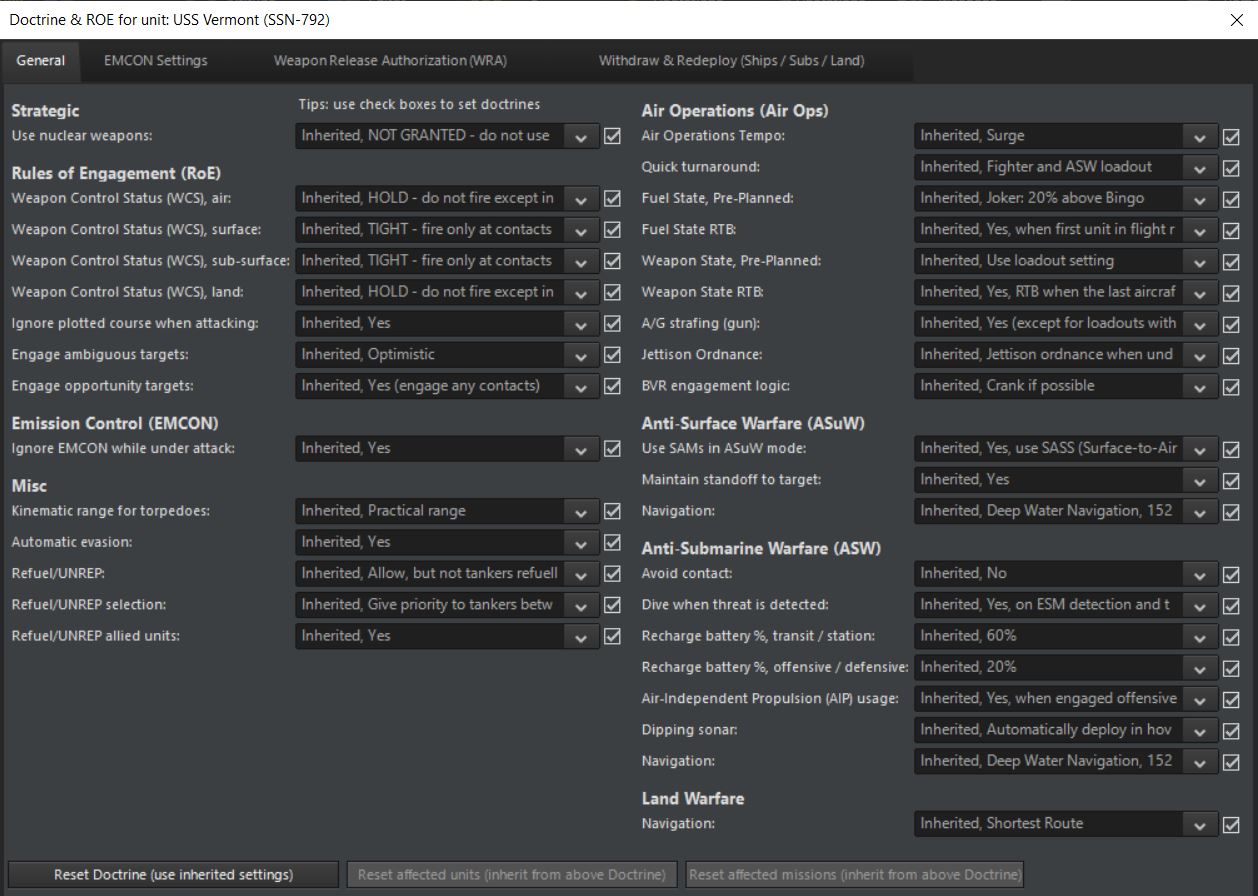Toggle Land Warfare Navigation checkbox

coord(1232,824)
